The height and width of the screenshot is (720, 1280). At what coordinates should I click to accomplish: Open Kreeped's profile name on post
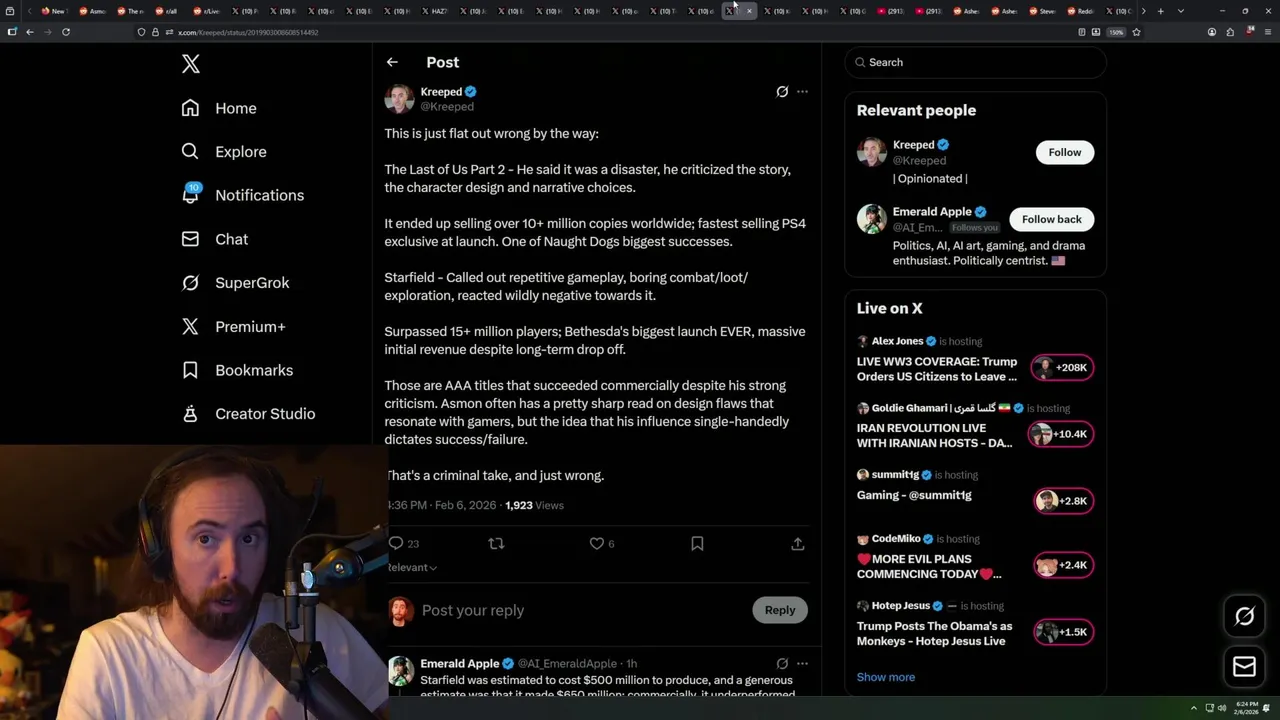point(441,92)
